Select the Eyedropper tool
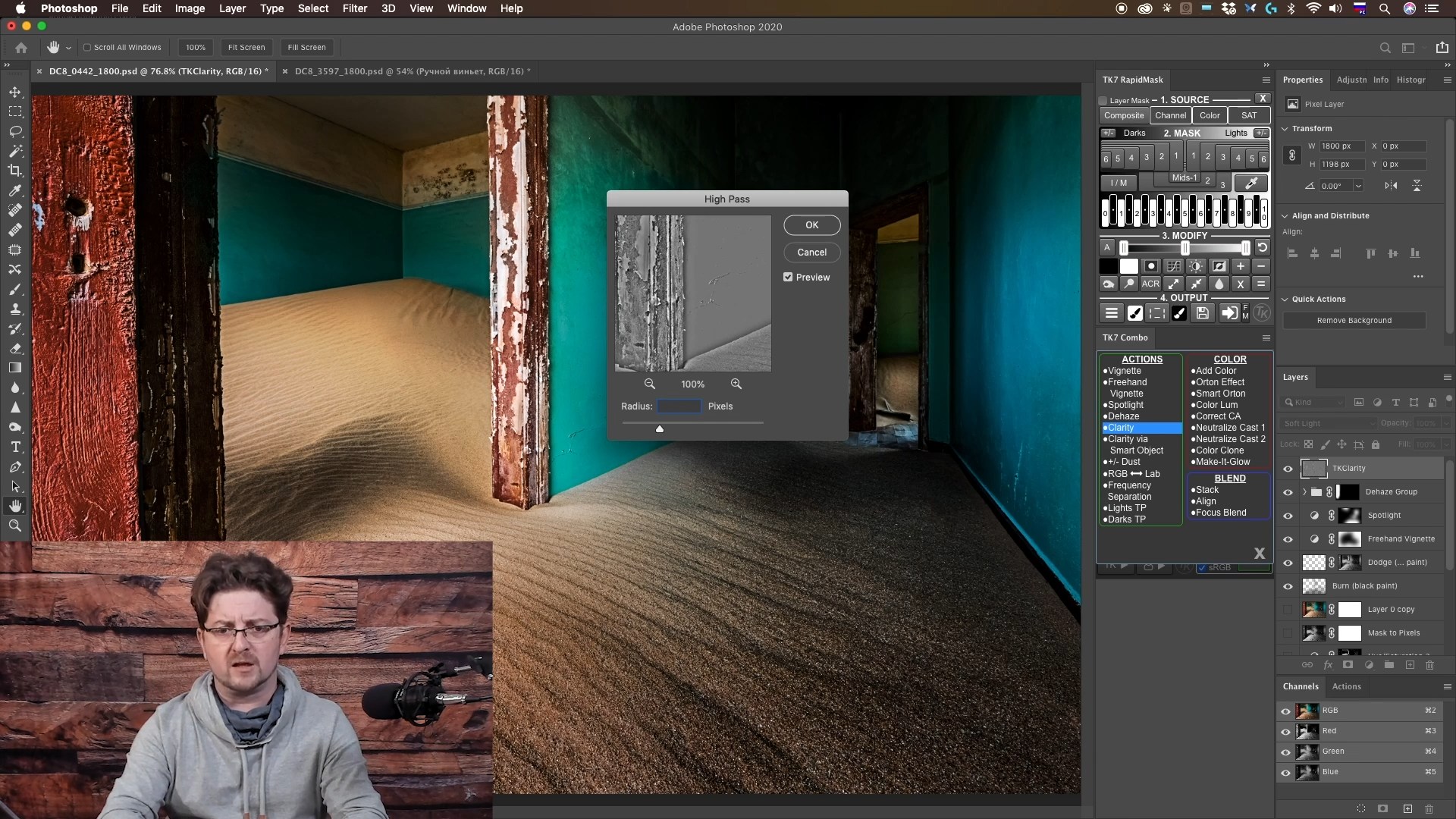 tap(15, 190)
